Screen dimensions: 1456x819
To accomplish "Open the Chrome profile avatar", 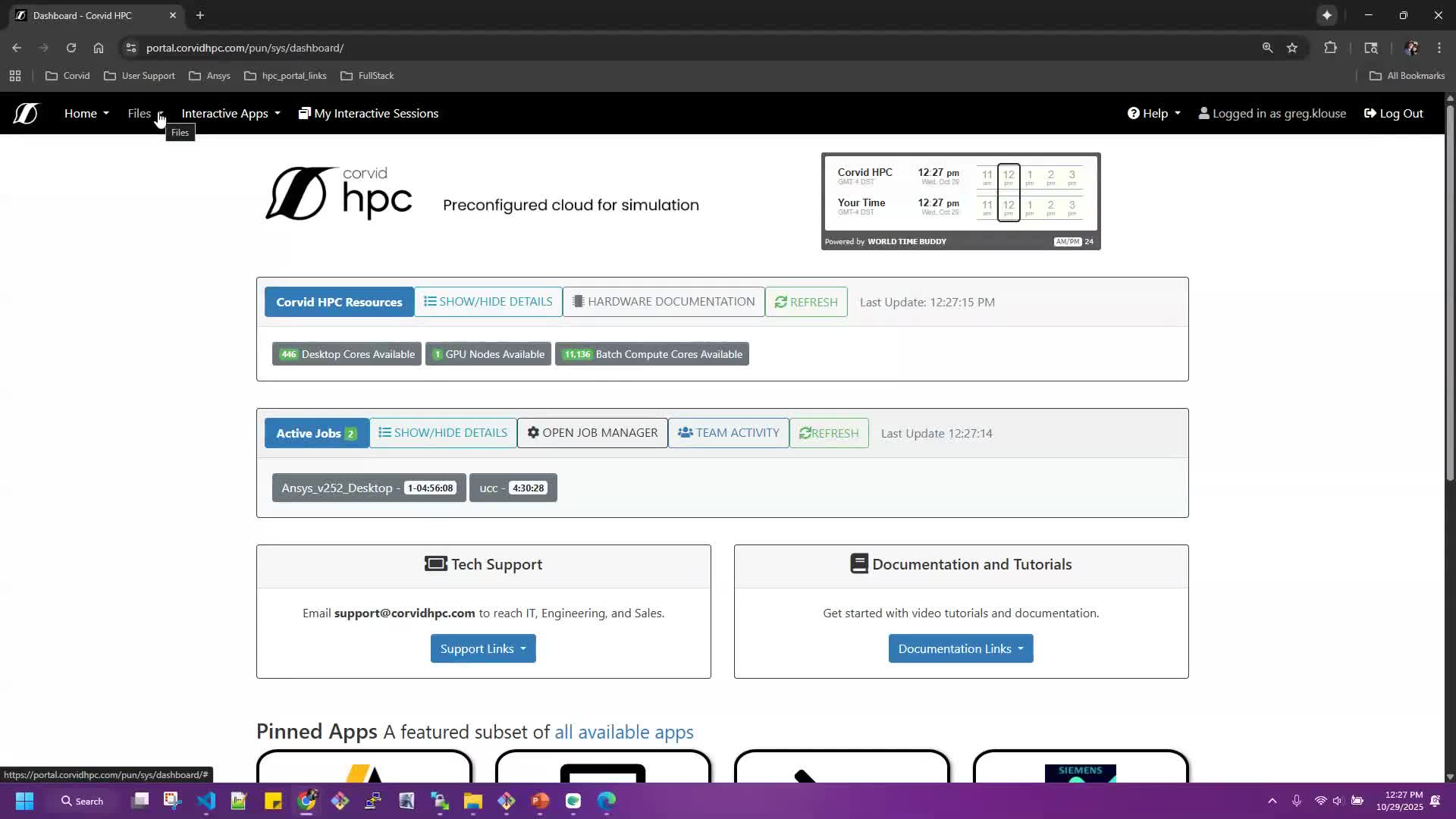I will tap(1411, 48).
